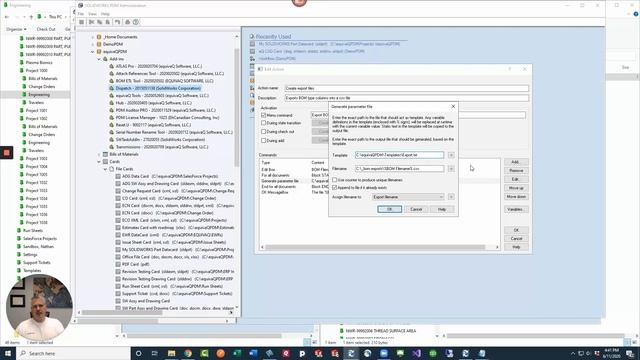Click OK in the Generate parameter file dialog
The width and height of the screenshot is (640, 360).
pyautogui.click(x=389, y=209)
